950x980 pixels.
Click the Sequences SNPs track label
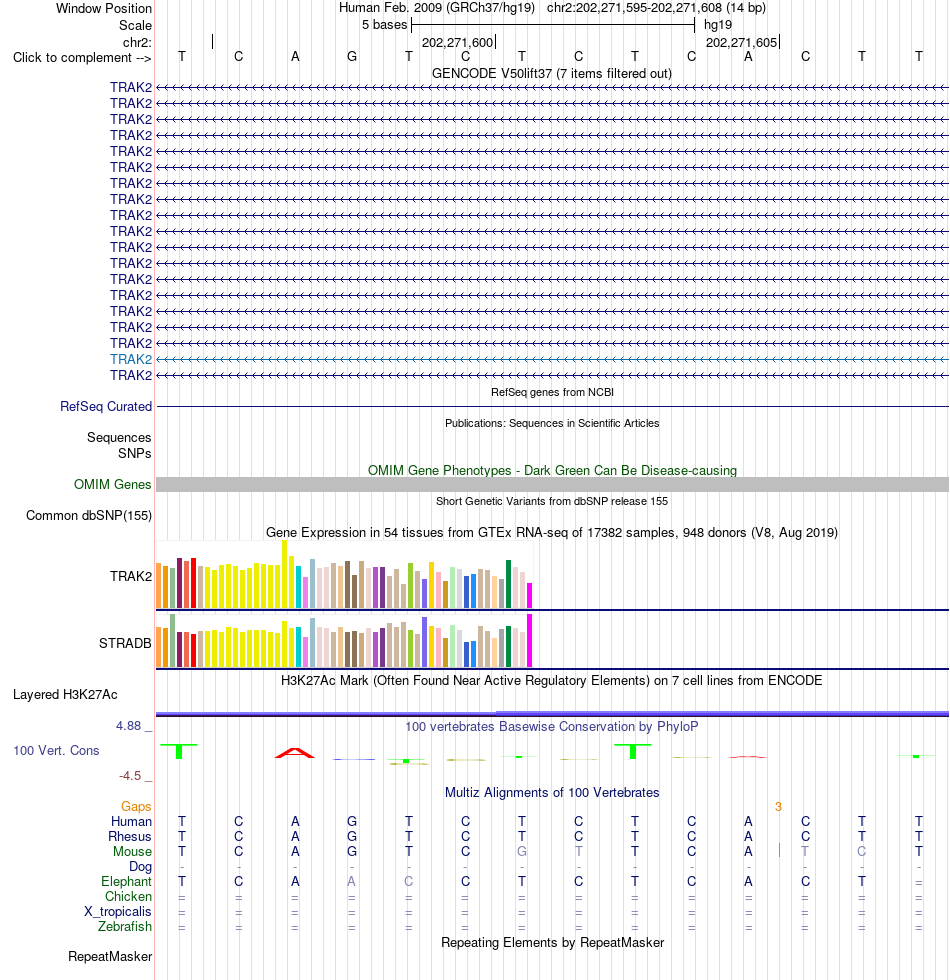tap(119, 446)
